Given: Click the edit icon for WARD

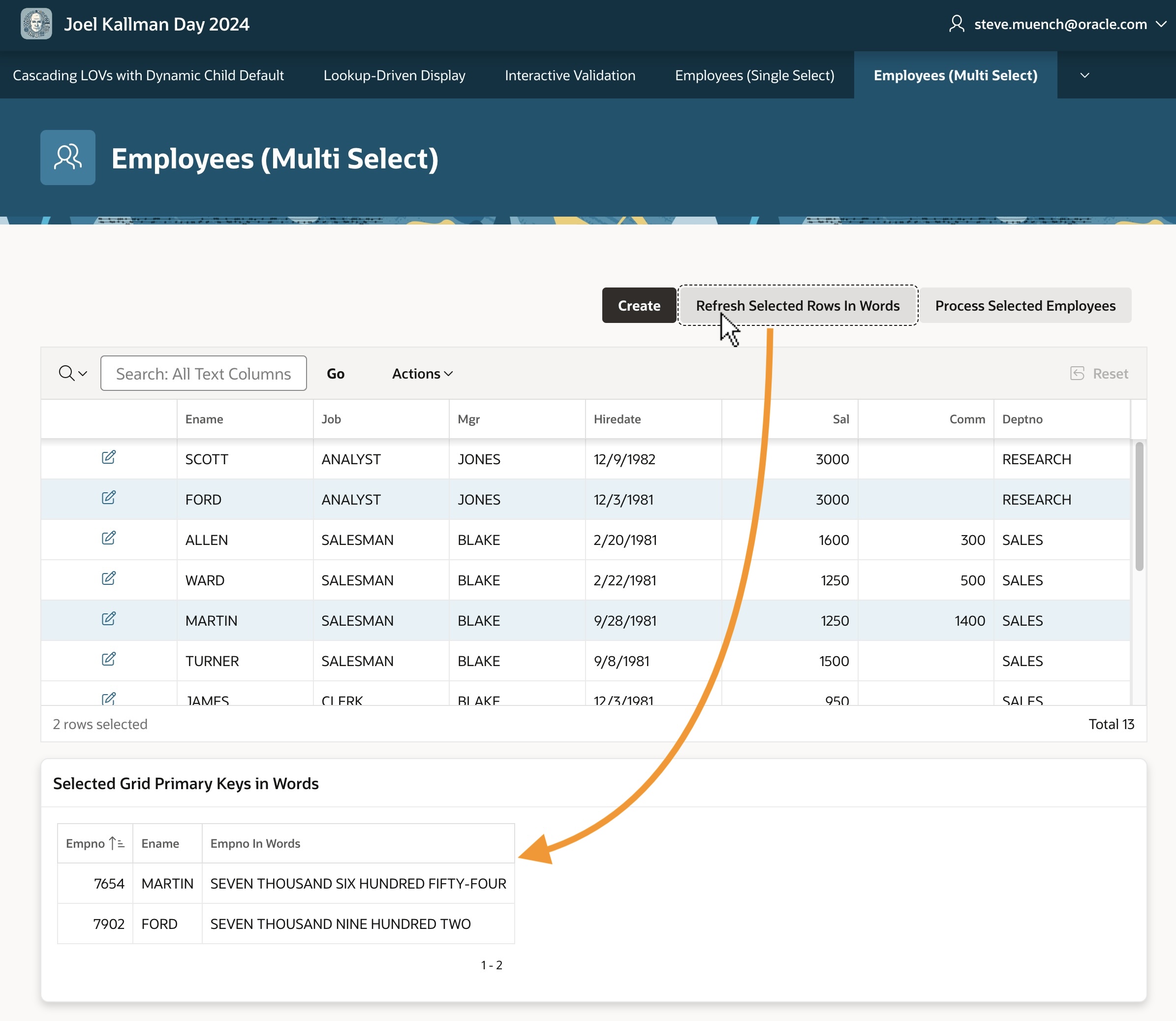Looking at the screenshot, I should [109, 579].
